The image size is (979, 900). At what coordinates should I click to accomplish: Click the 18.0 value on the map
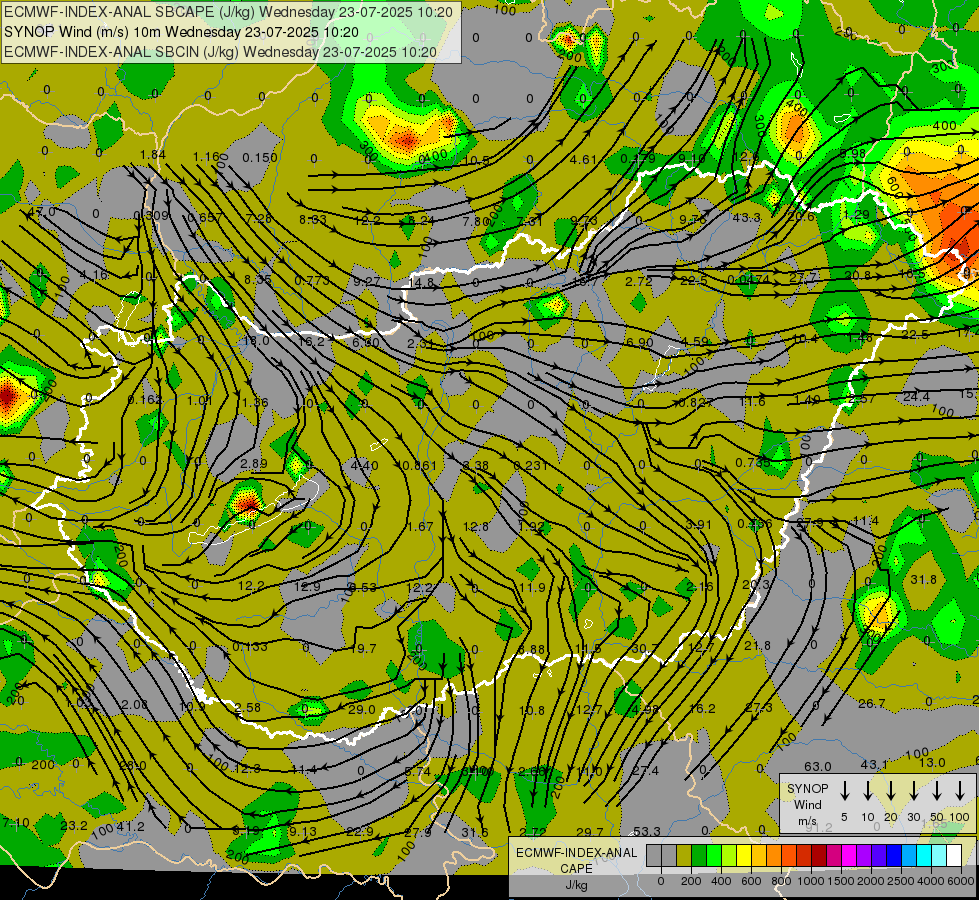[256, 340]
